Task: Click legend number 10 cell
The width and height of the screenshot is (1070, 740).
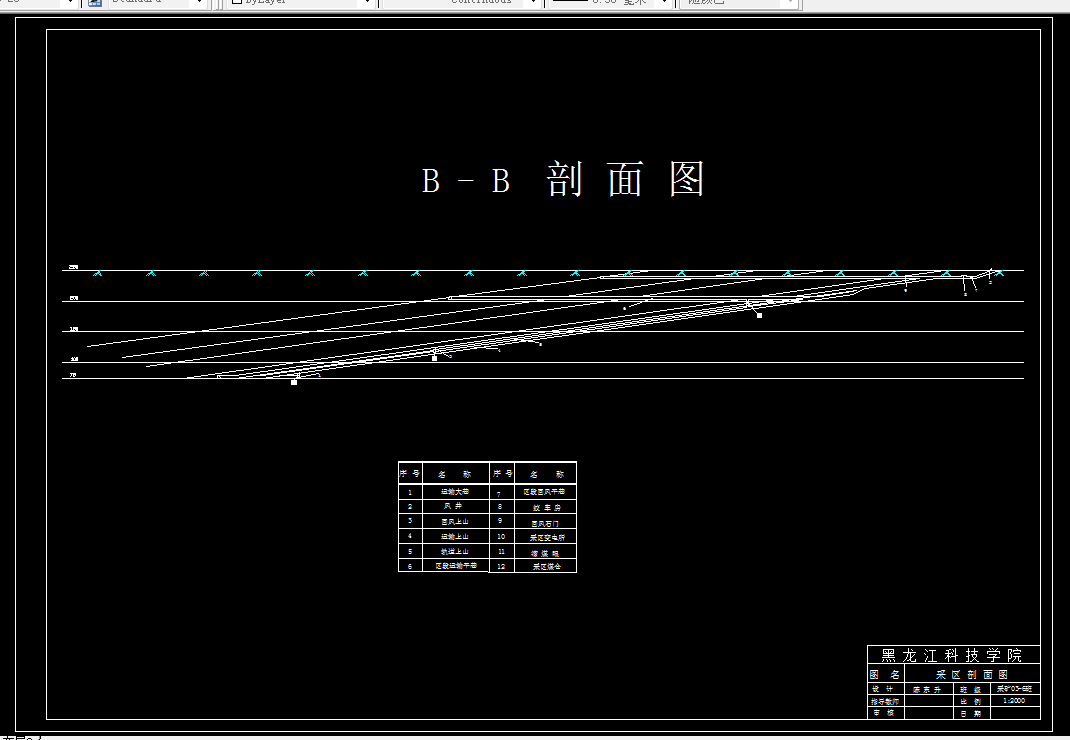Action: [501, 537]
